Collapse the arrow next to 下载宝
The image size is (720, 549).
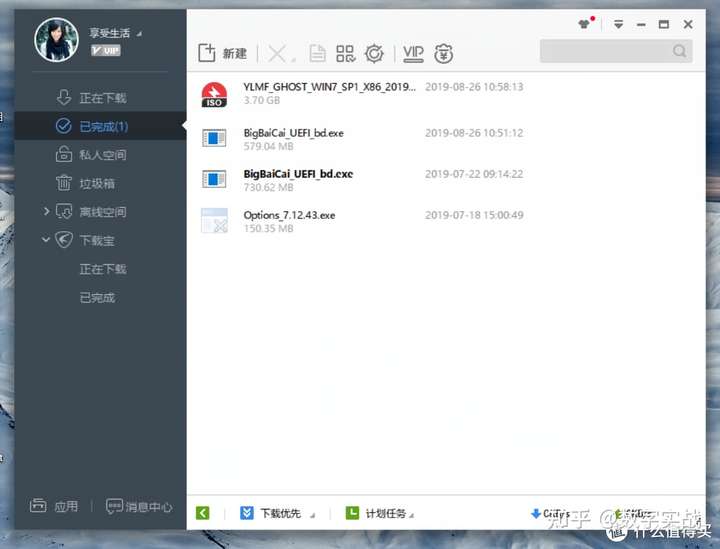(x=45, y=240)
